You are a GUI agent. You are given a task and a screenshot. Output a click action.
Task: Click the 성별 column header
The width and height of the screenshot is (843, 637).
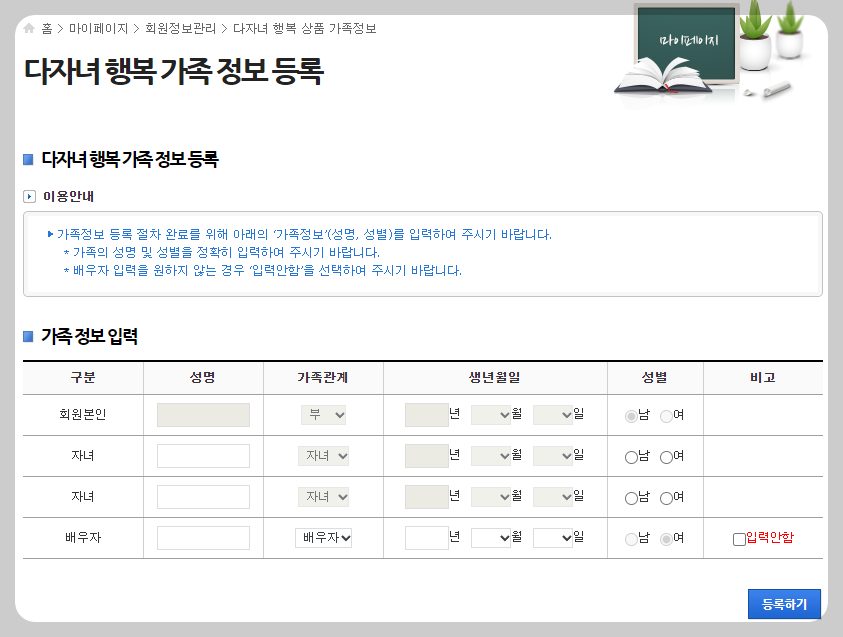pos(655,378)
